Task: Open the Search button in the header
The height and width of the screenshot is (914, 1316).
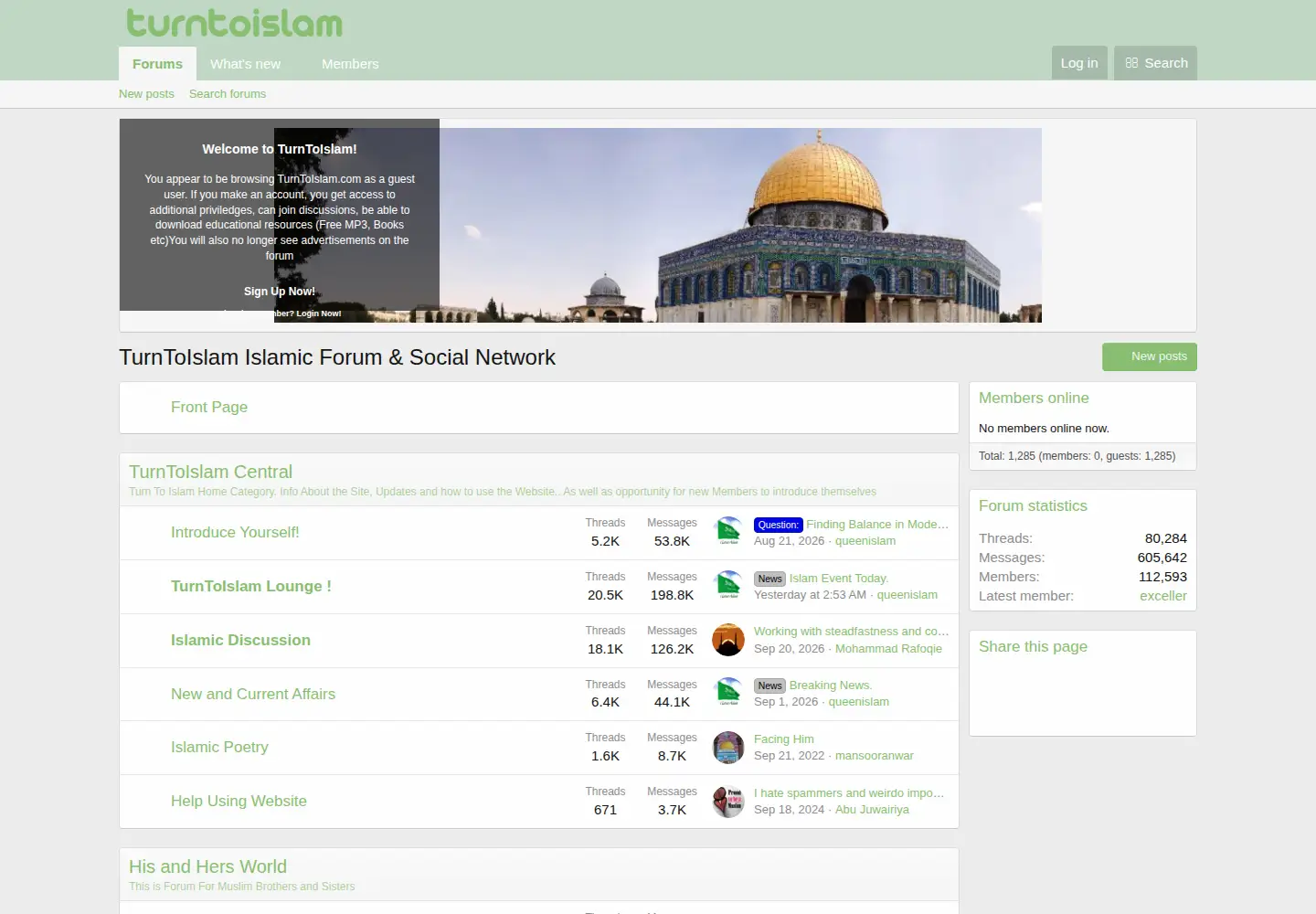Action: click(x=1156, y=63)
